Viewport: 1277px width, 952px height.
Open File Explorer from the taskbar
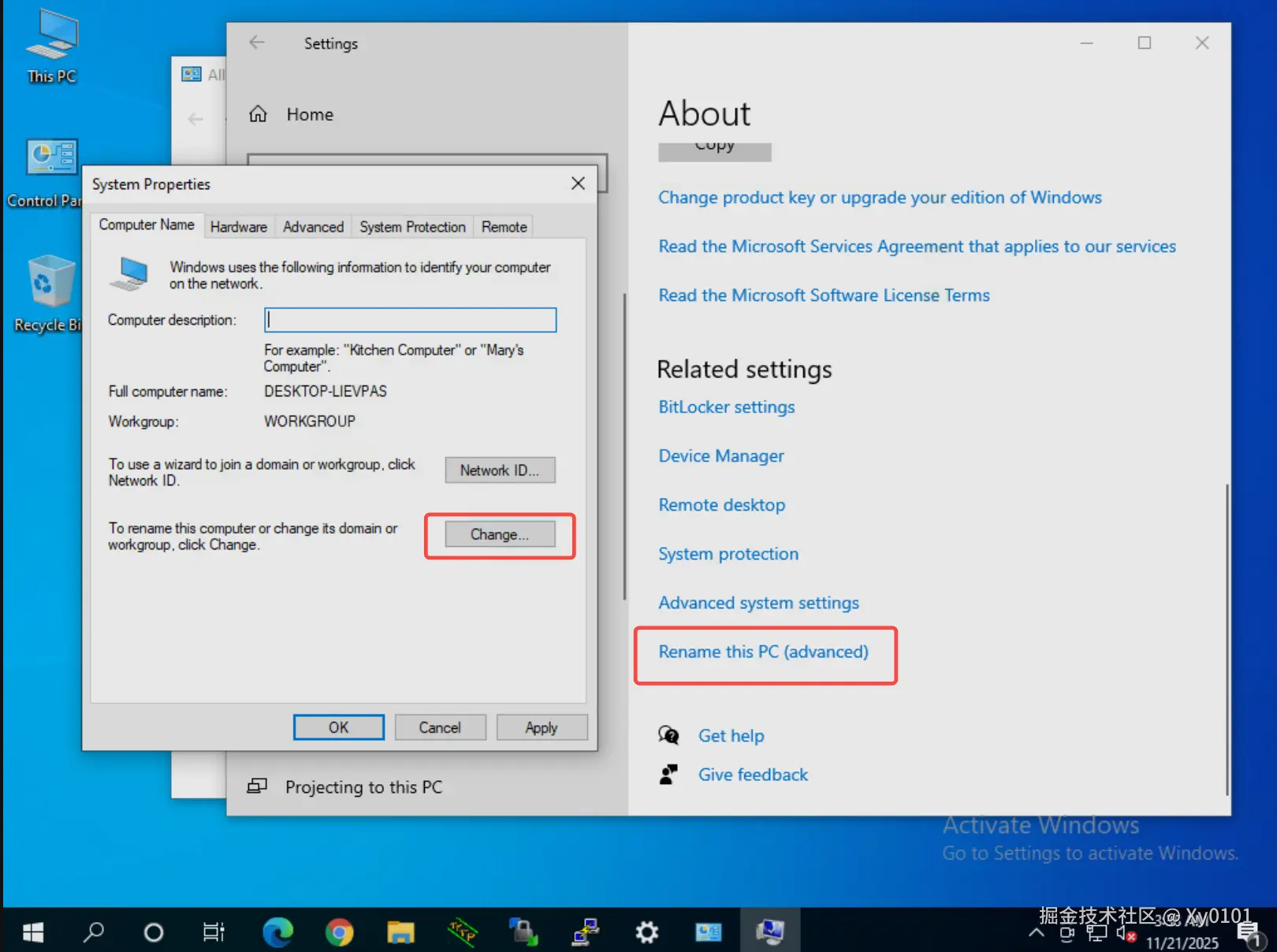click(400, 933)
